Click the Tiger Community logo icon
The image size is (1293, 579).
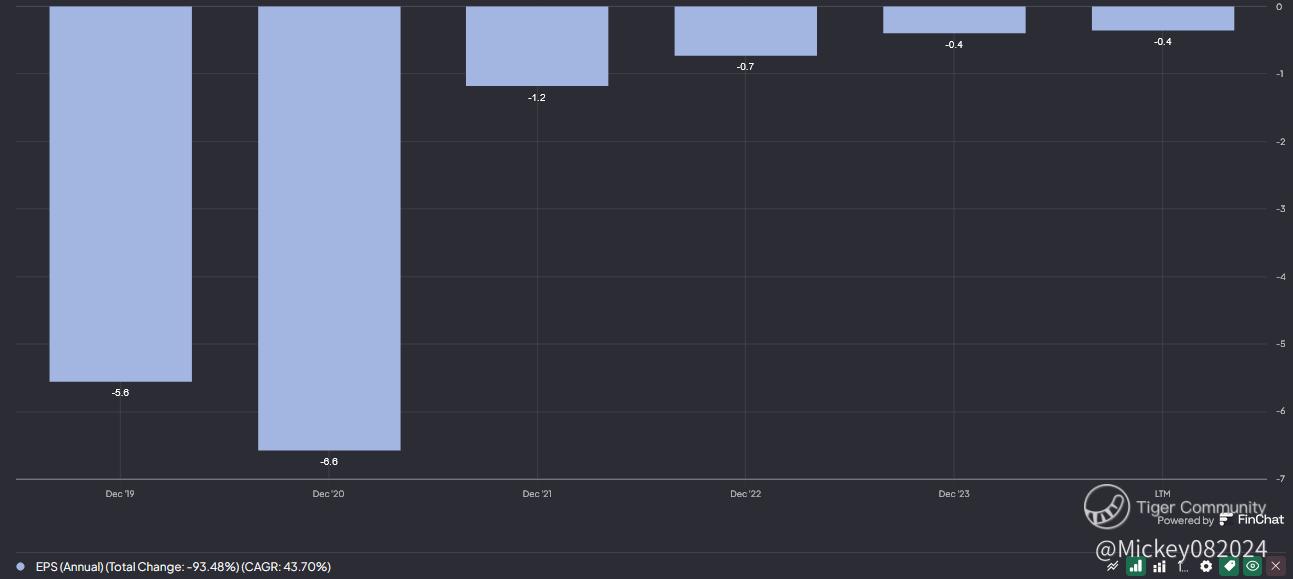pos(1107,507)
